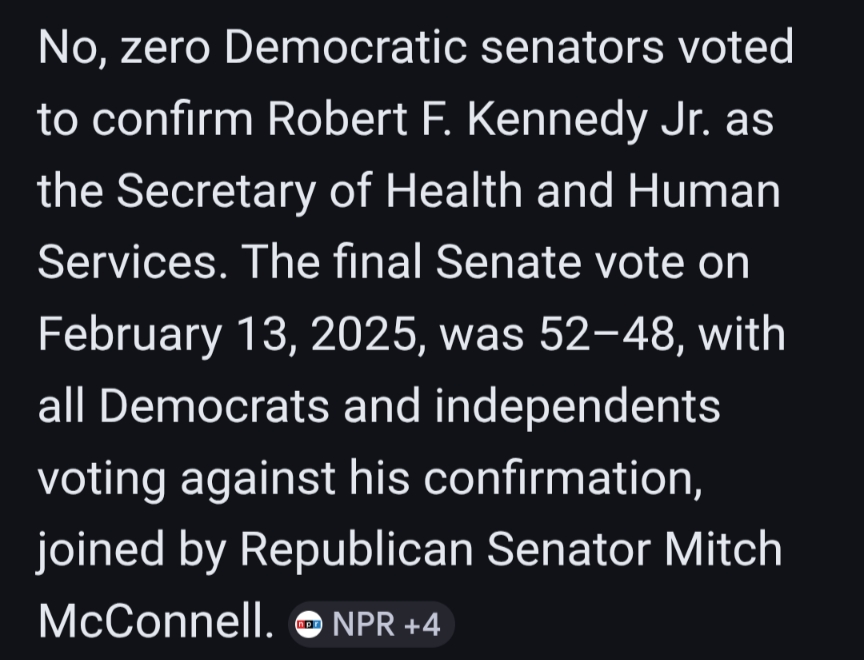The width and height of the screenshot is (864, 660).
Task: Click the NPR logo icon
Action: (x=308, y=625)
